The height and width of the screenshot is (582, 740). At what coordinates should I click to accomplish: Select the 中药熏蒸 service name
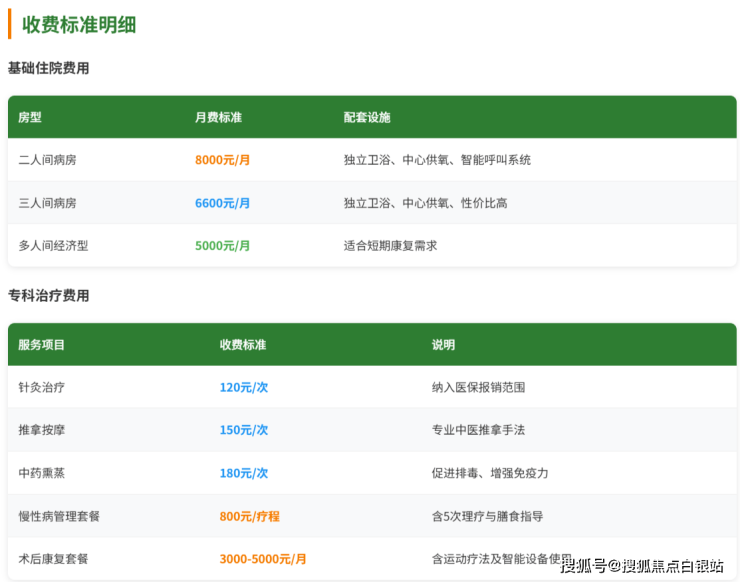click(x=42, y=473)
